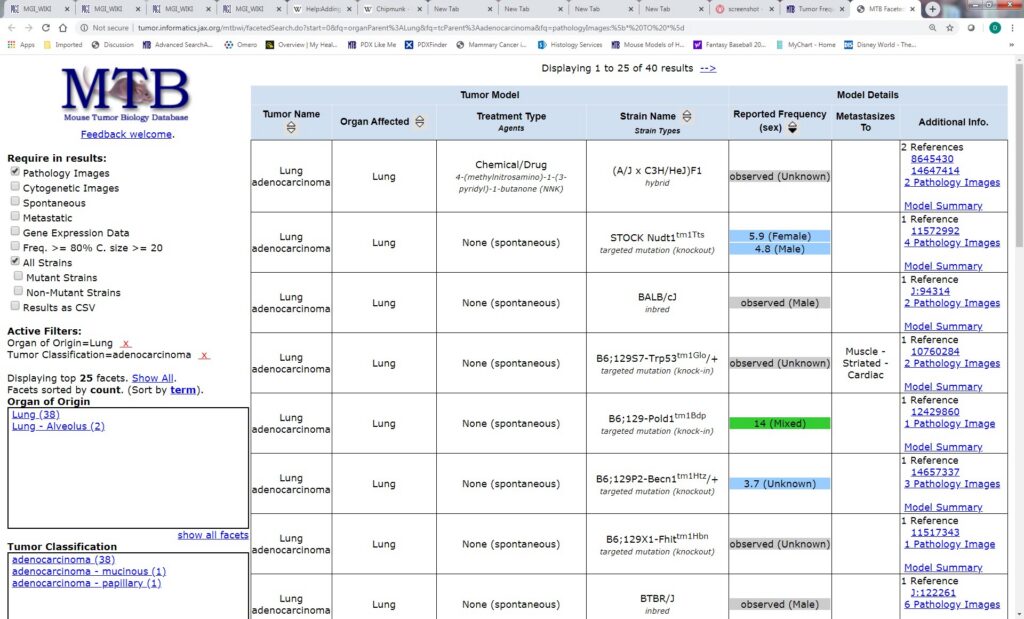Enable the Cytogenetic Images checkbox
This screenshot has width=1024, height=619.
[x=15, y=186]
